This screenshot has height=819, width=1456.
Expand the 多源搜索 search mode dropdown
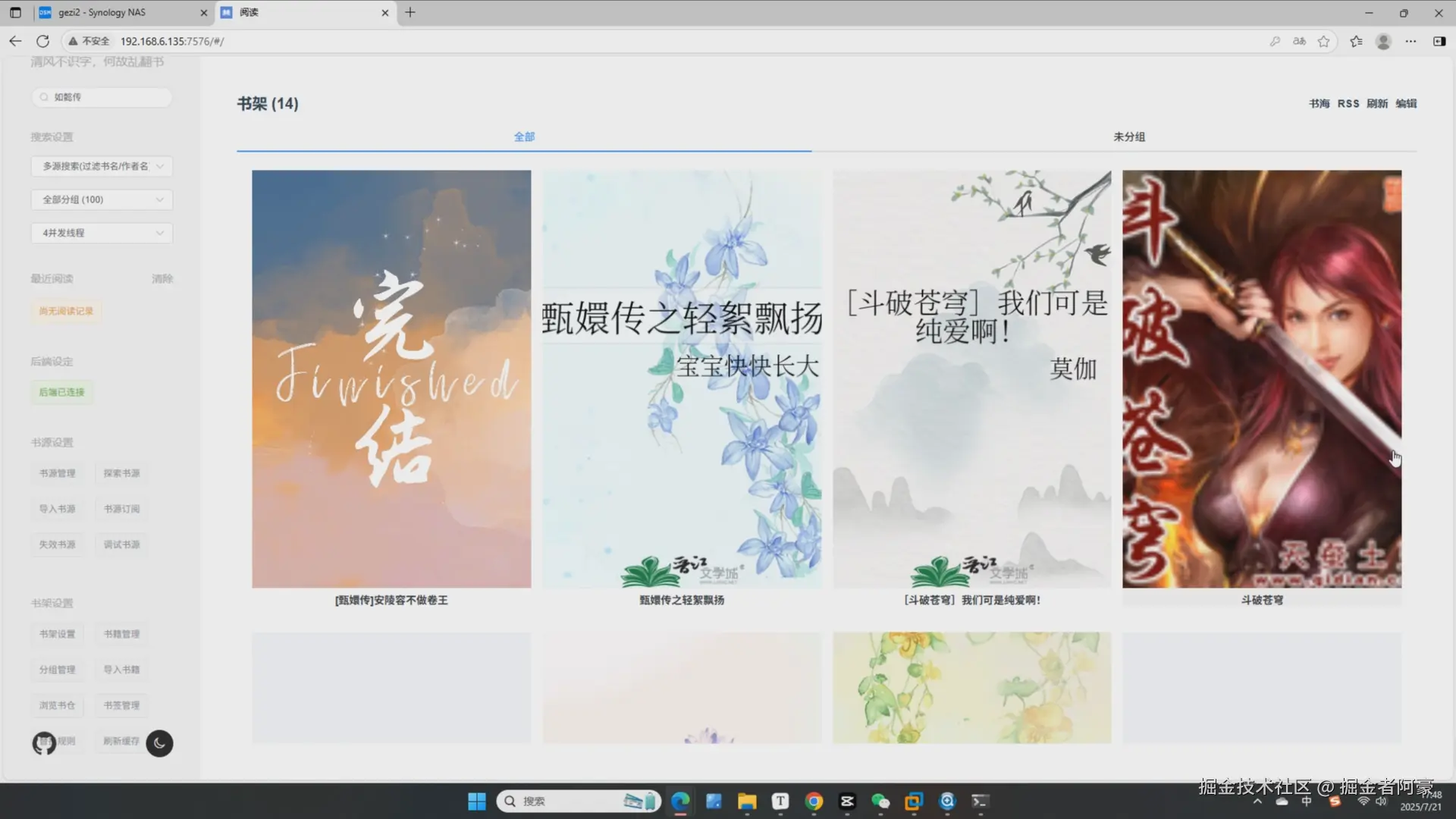[102, 166]
